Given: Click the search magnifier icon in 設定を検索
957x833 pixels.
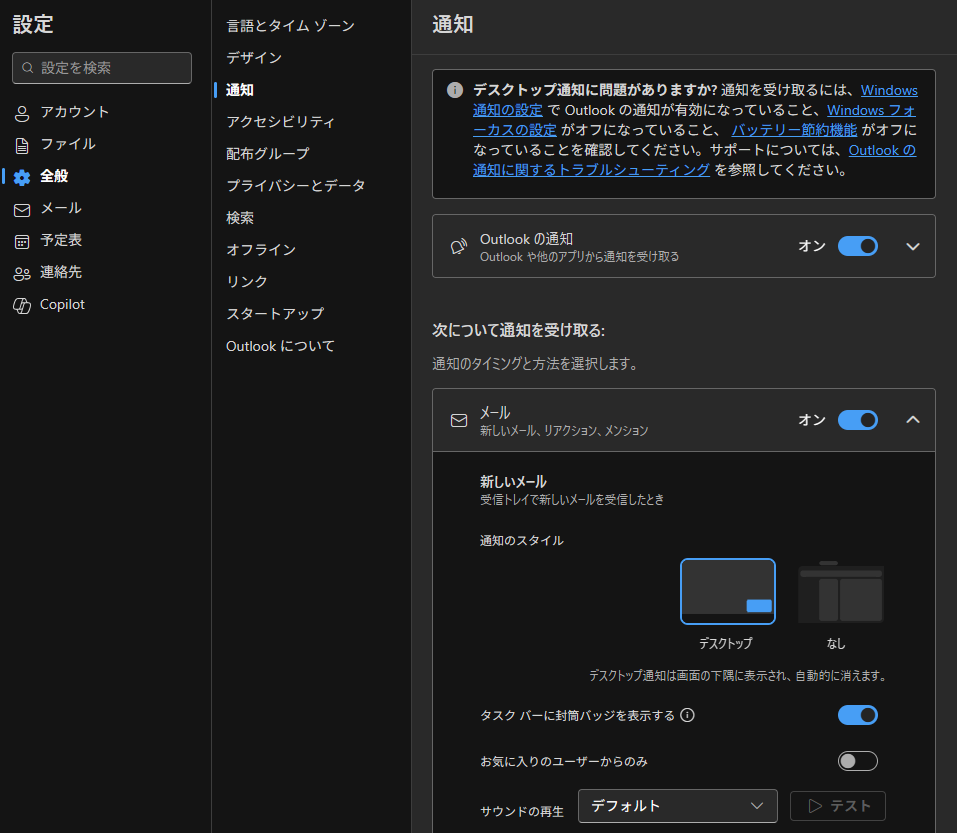Looking at the screenshot, I should [x=27, y=68].
